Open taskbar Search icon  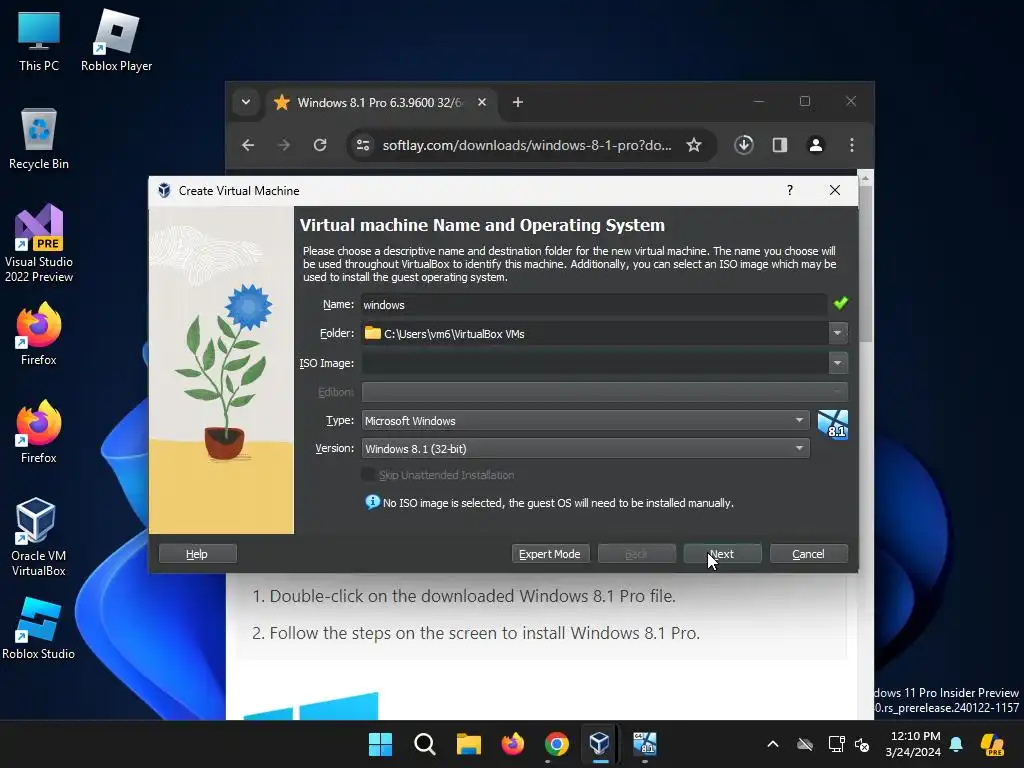click(x=424, y=744)
